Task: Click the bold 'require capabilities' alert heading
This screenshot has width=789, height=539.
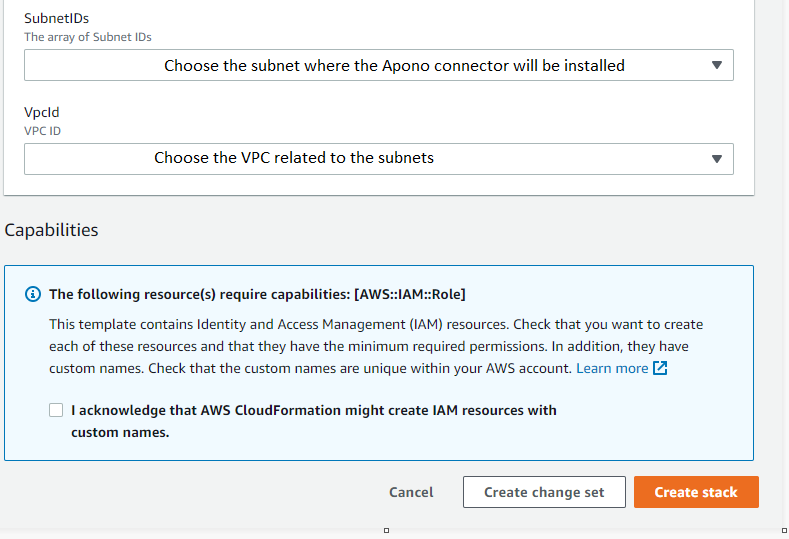Action: click(x=257, y=294)
